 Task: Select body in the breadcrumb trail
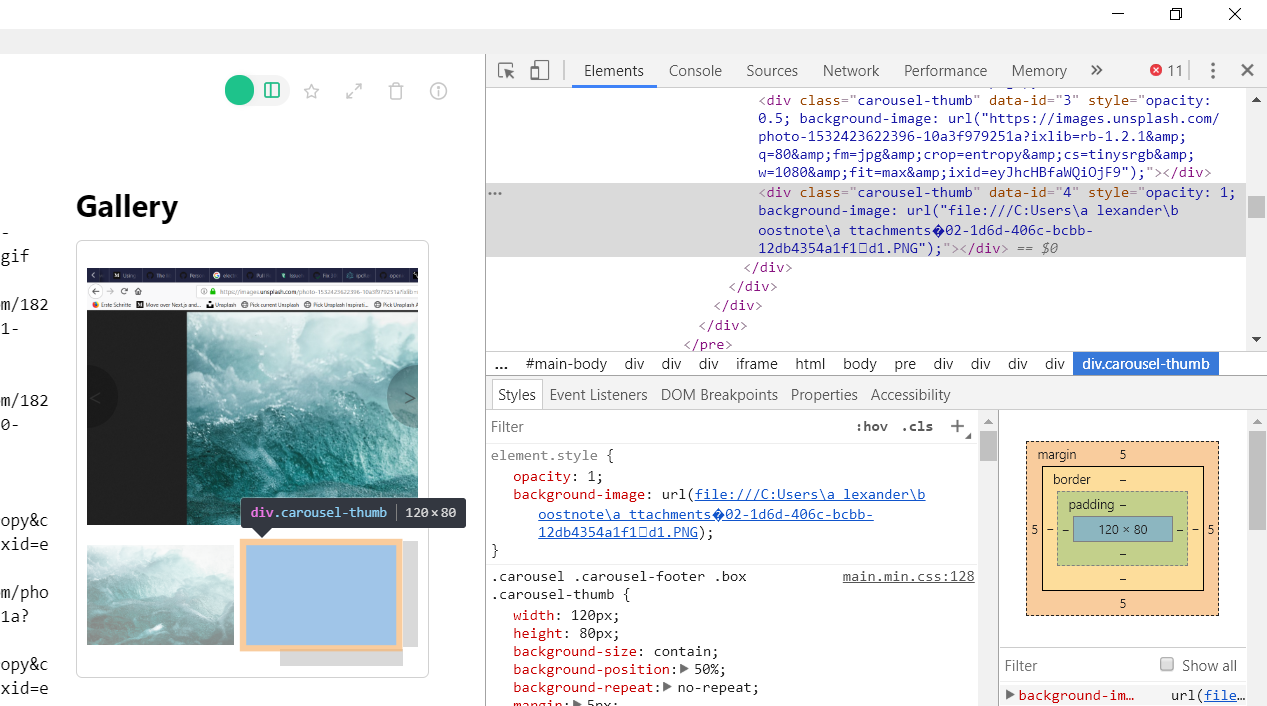pyautogui.click(x=859, y=364)
